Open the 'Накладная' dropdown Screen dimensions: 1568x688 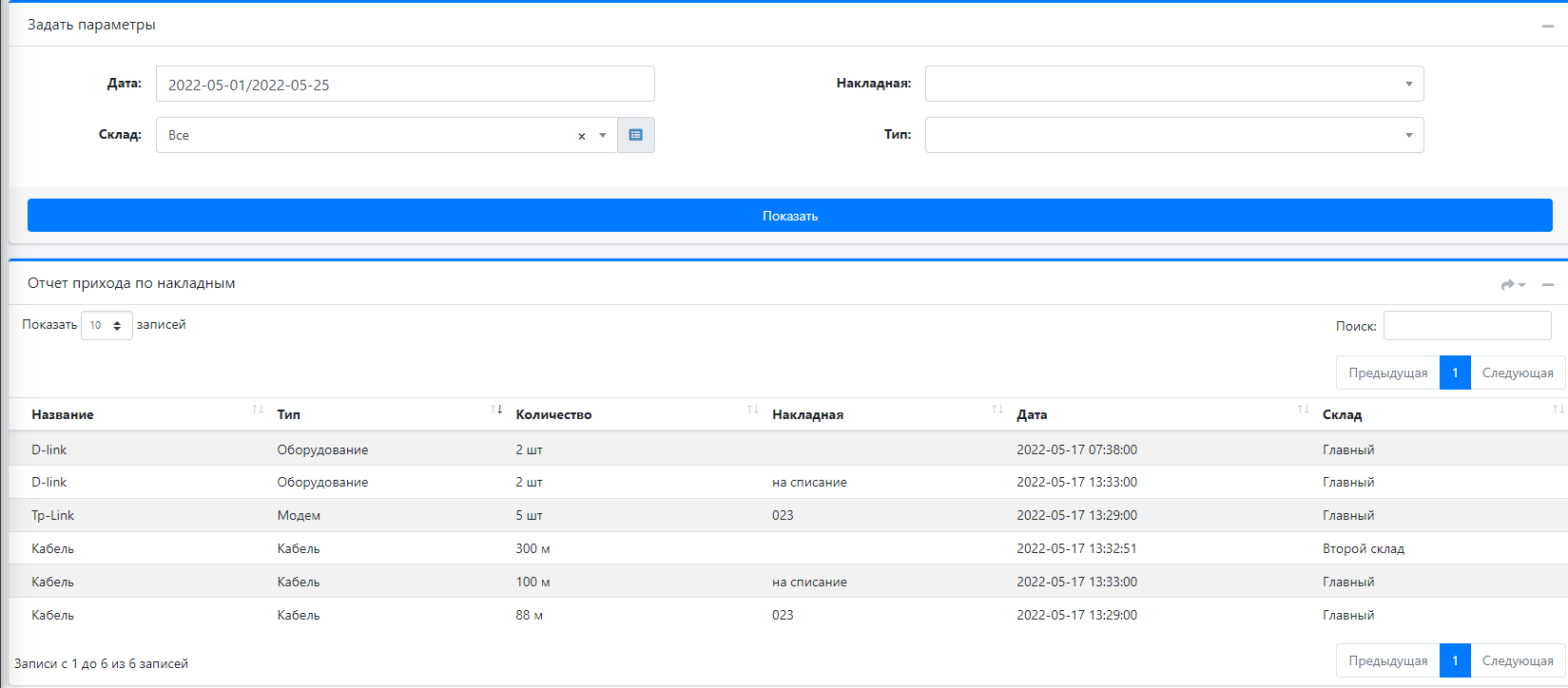(x=1173, y=84)
